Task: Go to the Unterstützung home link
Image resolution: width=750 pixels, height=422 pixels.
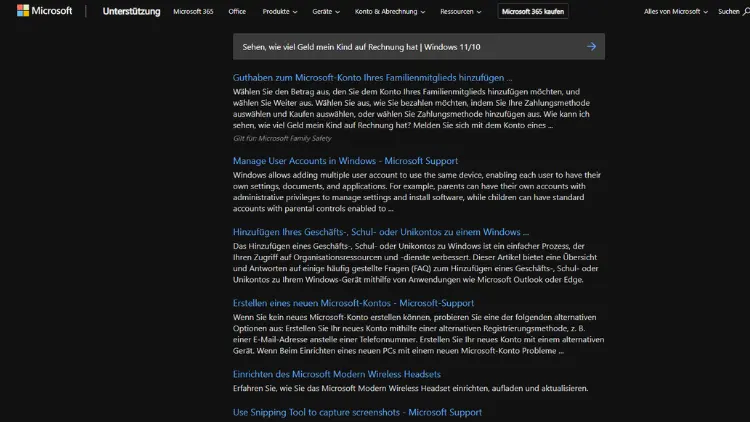Action: coord(132,11)
